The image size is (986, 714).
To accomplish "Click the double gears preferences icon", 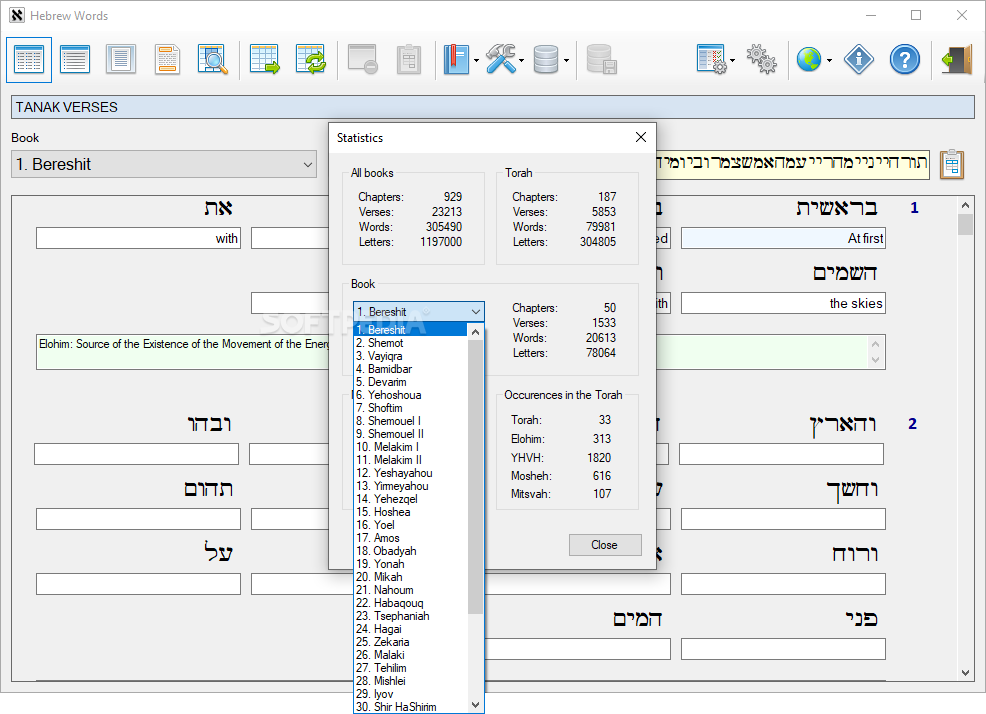I will [x=762, y=60].
